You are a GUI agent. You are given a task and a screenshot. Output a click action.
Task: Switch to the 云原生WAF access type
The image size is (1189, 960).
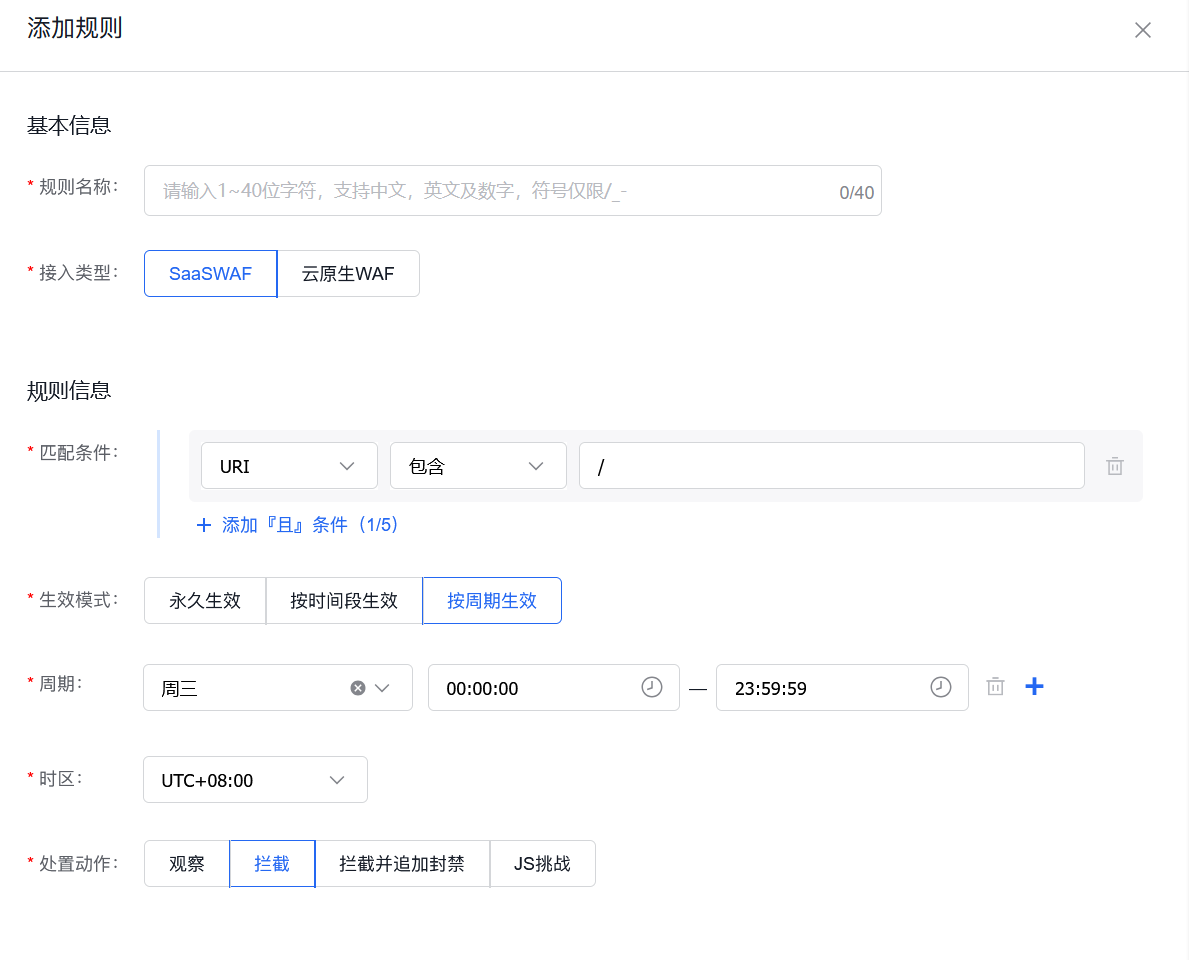click(x=348, y=273)
